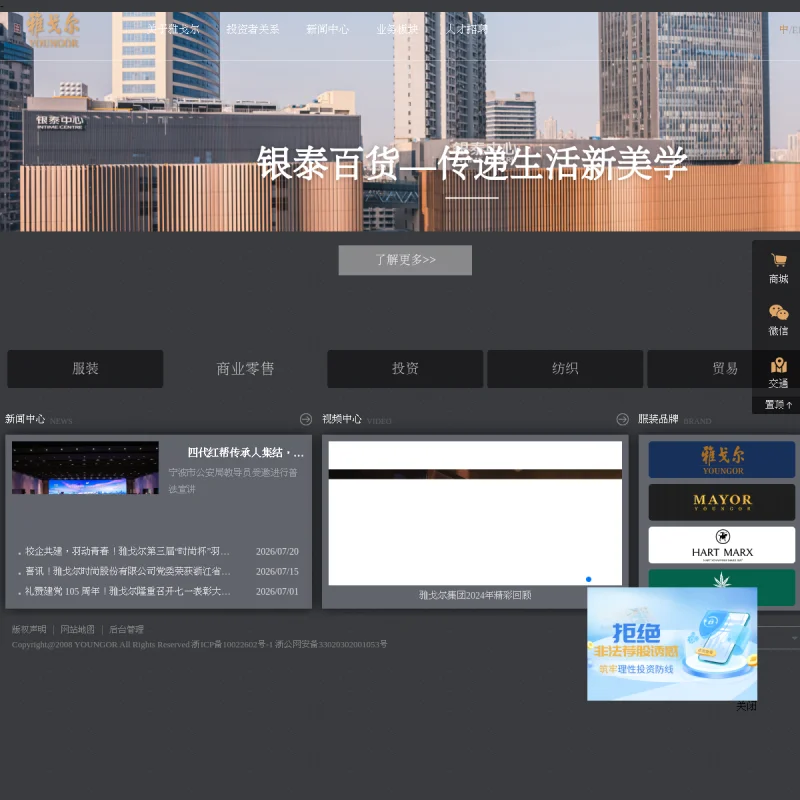Open news item 礼赞建党 105 周年
Viewport: 800px width, 800px height.
tap(128, 591)
